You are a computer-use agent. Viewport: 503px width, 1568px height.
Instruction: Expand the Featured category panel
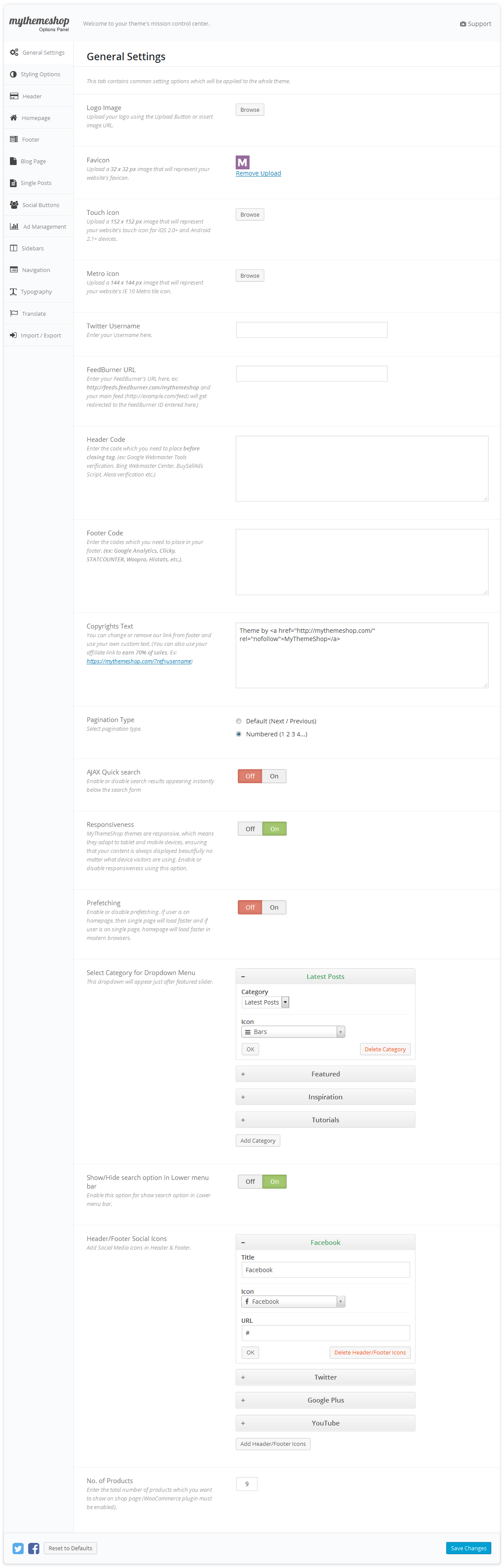(325, 1074)
